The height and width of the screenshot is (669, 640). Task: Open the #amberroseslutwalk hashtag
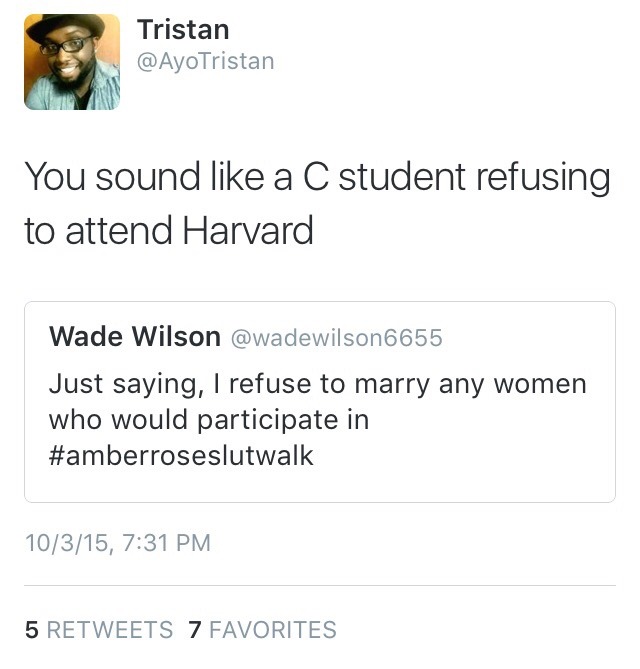pos(181,456)
